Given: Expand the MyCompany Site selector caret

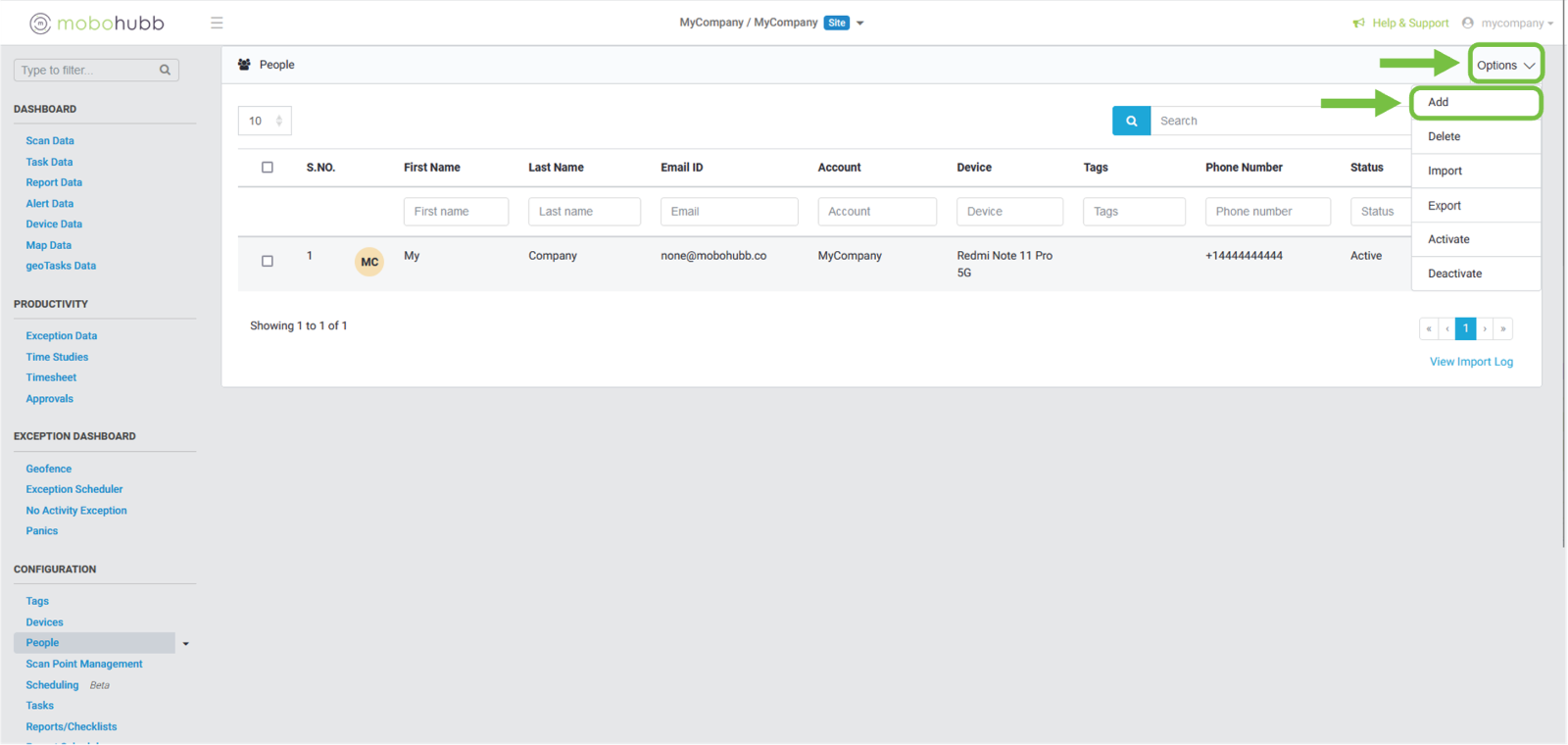Looking at the screenshot, I should click(860, 24).
